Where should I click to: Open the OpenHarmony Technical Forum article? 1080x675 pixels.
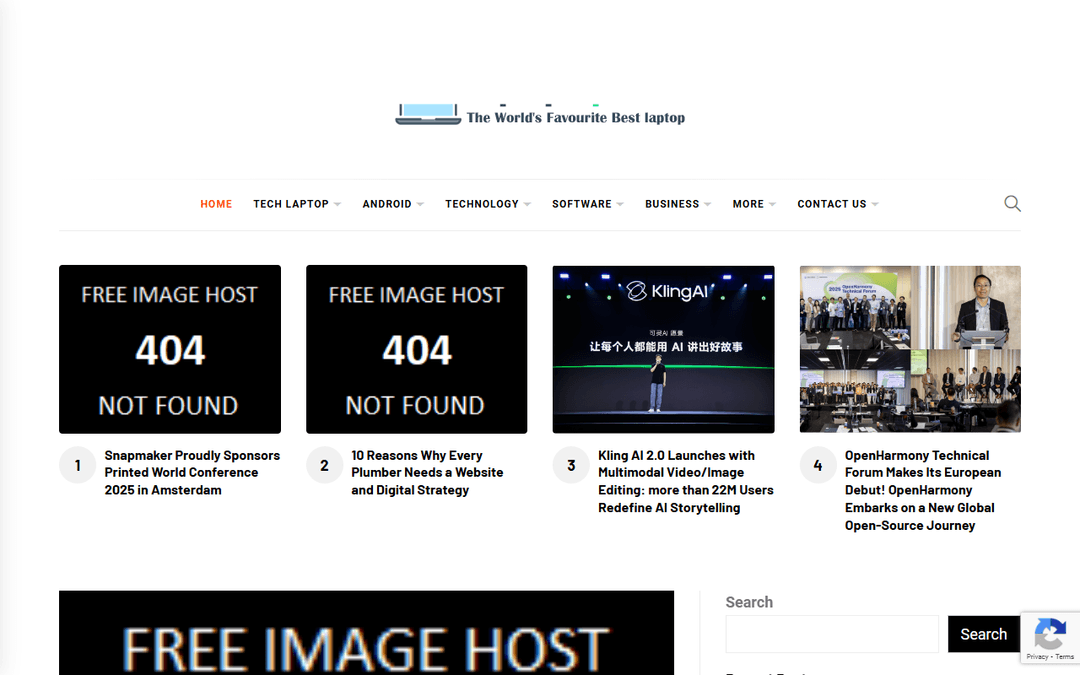pyautogui.click(x=923, y=490)
